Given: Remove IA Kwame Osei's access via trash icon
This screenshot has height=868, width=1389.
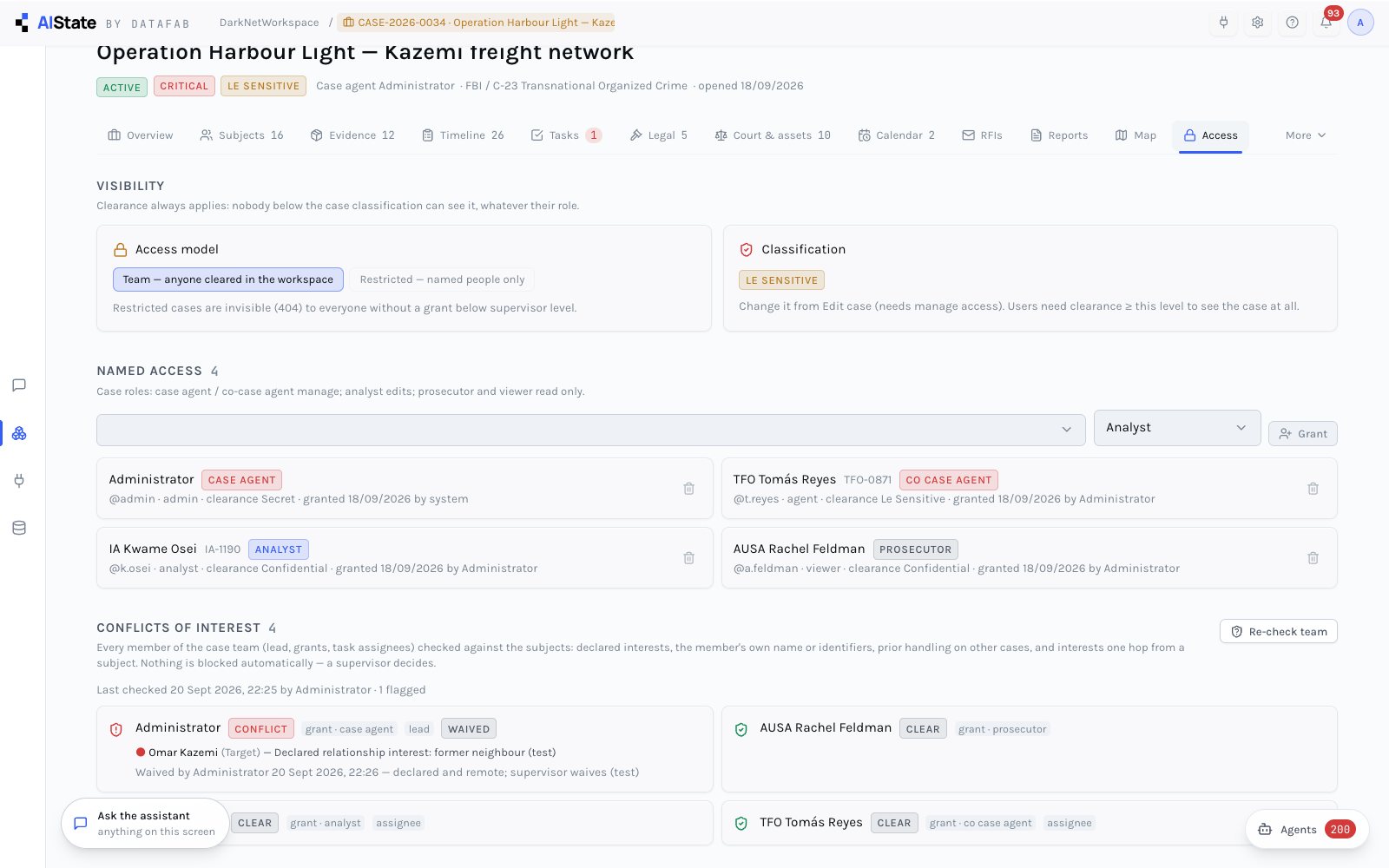Looking at the screenshot, I should pos(688,558).
